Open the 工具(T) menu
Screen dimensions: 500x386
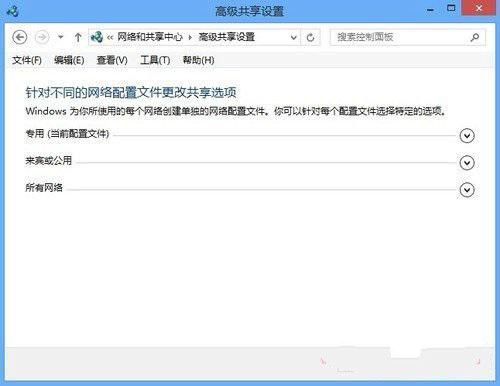click(x=155, y=60)
